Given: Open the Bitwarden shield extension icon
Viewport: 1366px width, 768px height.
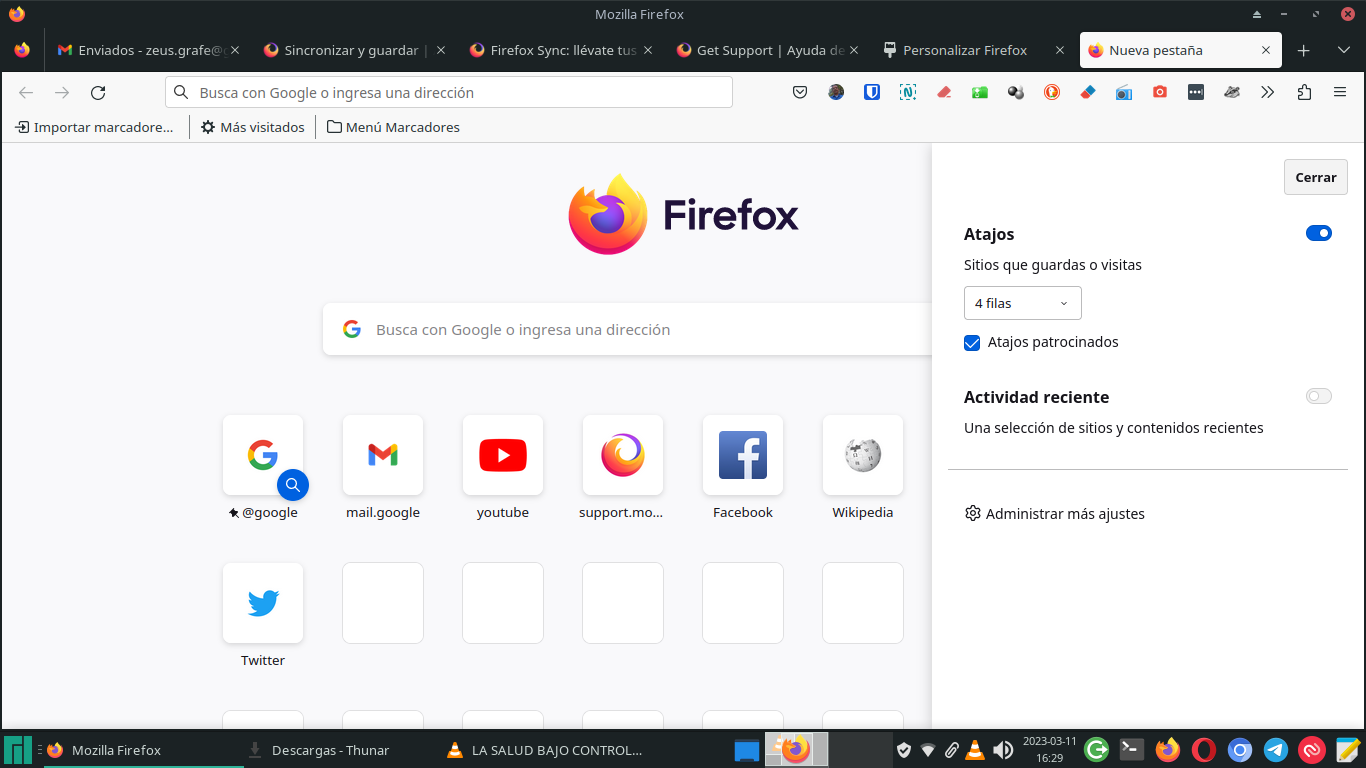Looking at the screenshot, I should click(872, 92).
